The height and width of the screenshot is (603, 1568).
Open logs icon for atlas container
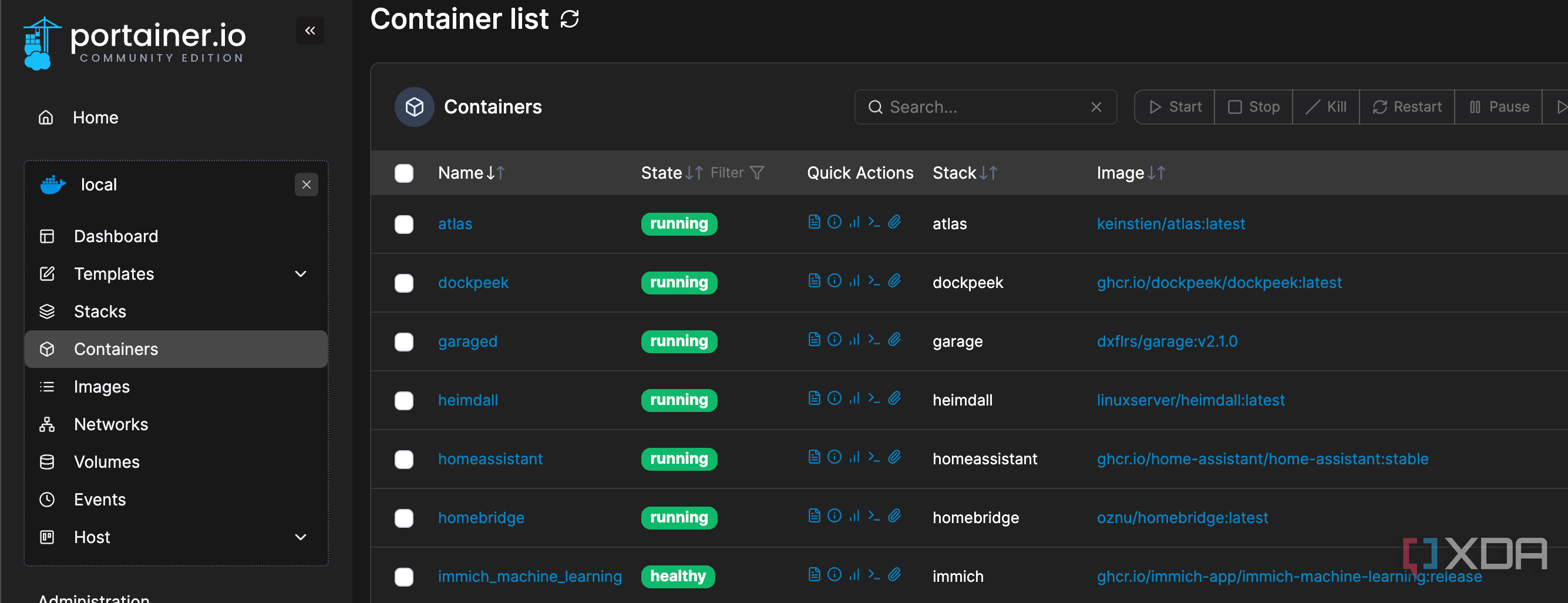click(814, 222)
